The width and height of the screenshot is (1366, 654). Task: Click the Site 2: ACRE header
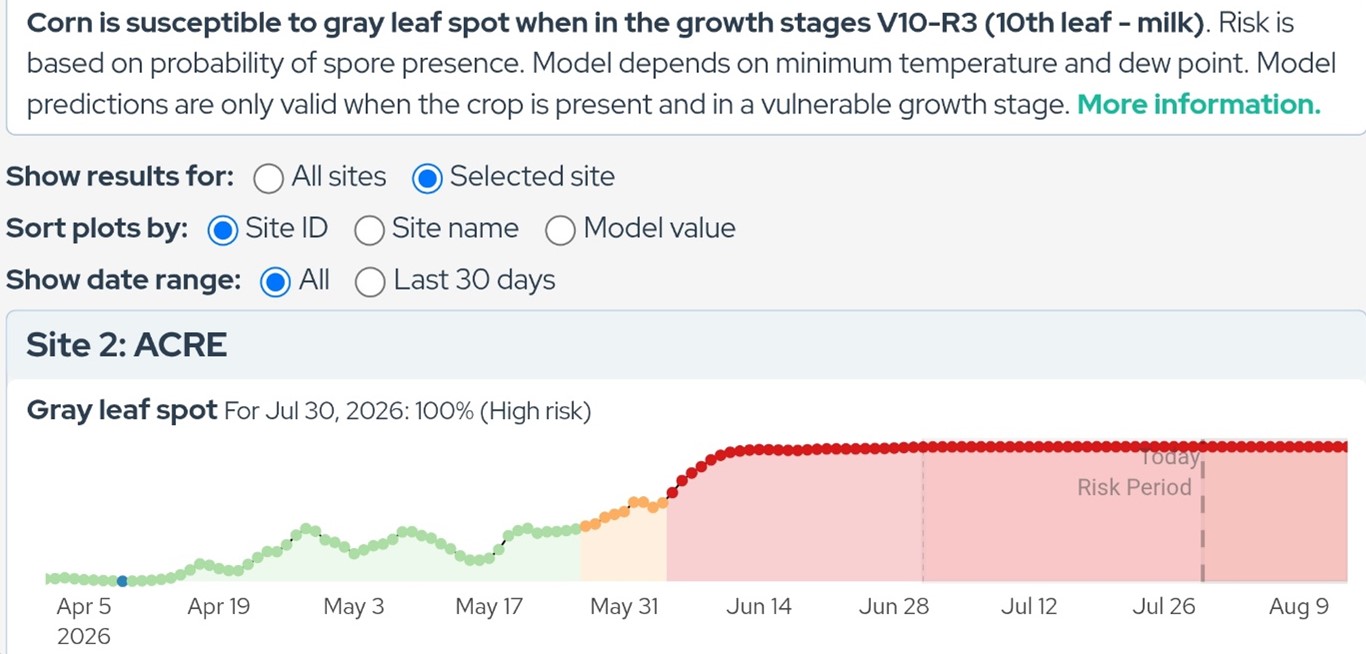pyautogui.click(x=127, y=345)
